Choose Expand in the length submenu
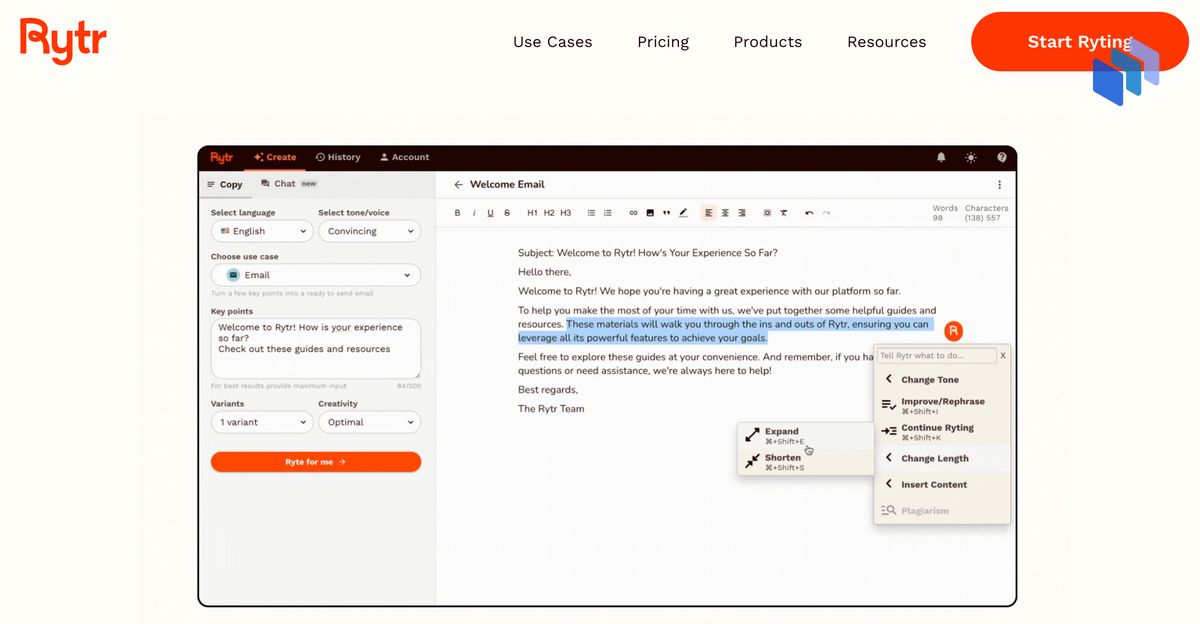Image resolution: width=1200 pixels, height=624 pixels. coord(805,435)
